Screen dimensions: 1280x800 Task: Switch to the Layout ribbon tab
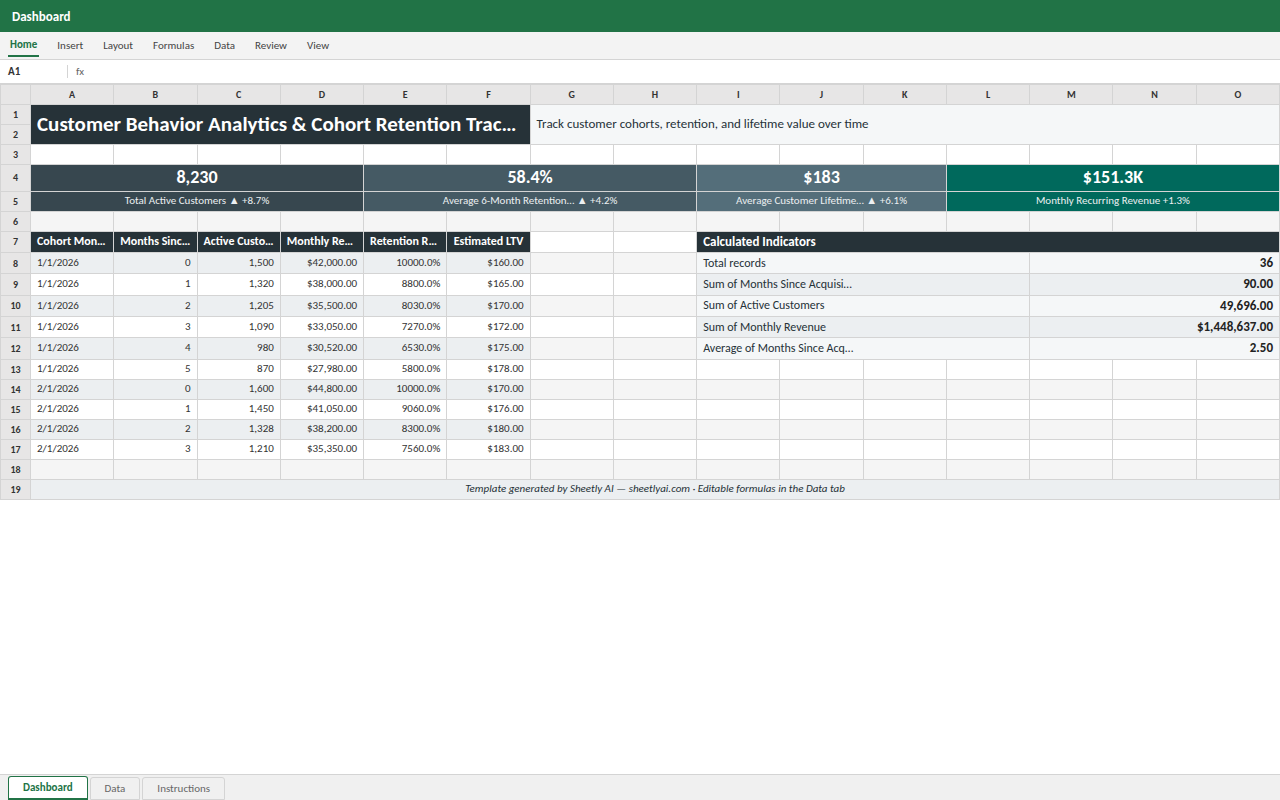(x=118, y=45)
